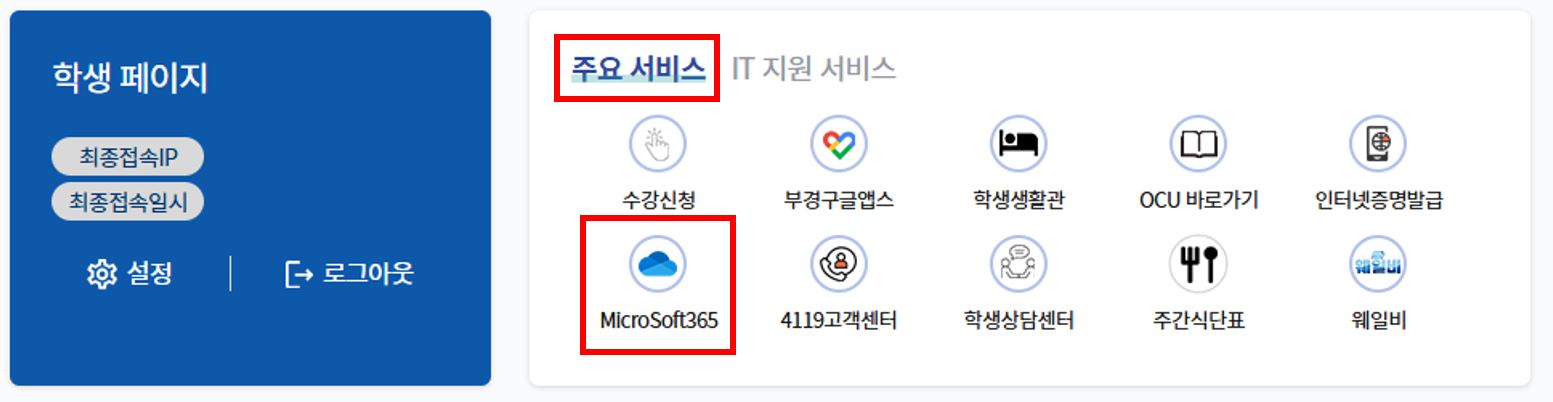Click the 주간식단표 fork and knife icon
The width and height of the screenshot is (1553, 402).
(x=1197, y=265)
